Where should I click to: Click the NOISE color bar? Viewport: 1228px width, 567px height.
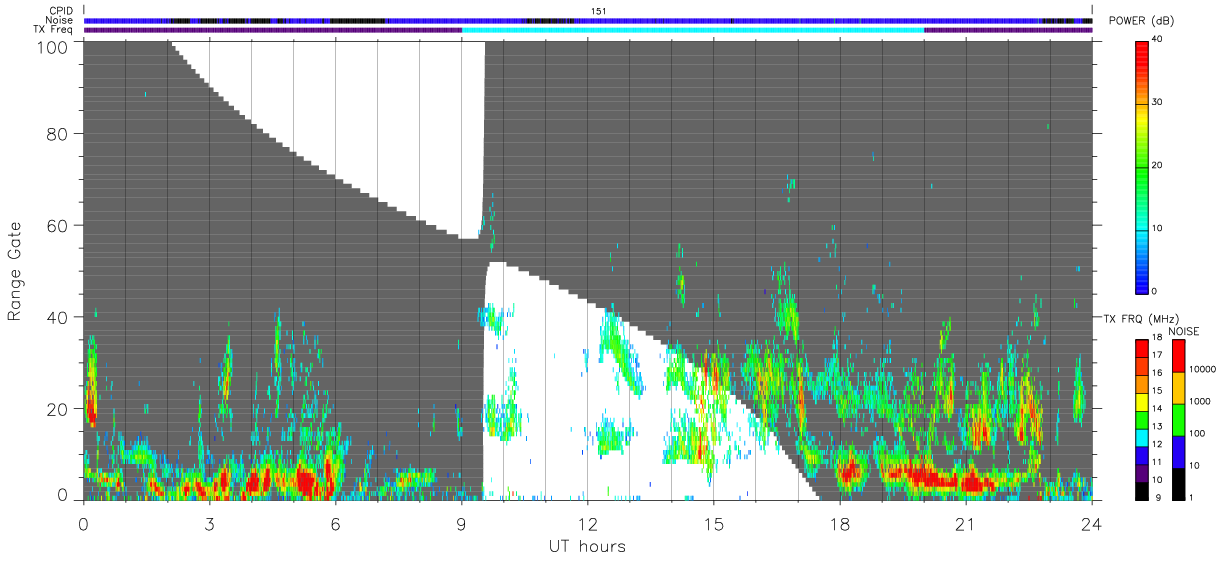(1179, 419)
